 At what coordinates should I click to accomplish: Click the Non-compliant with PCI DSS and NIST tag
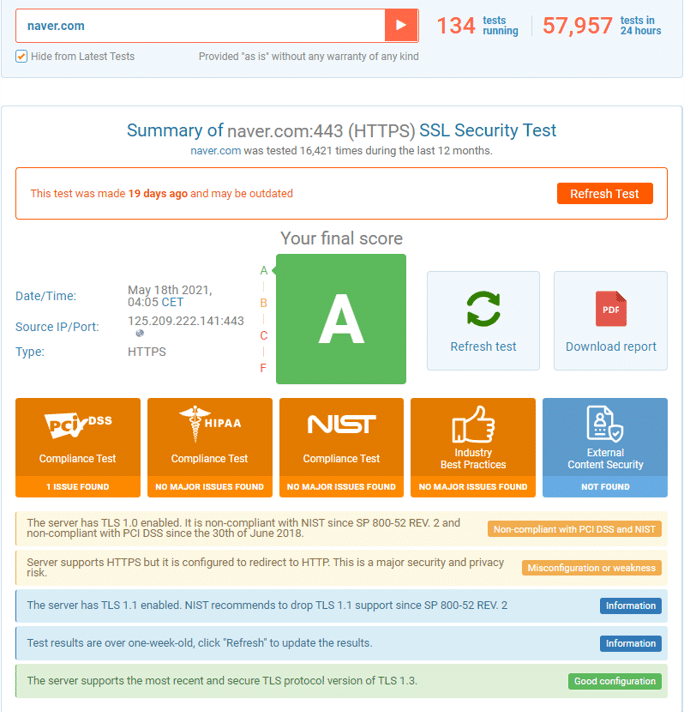[575, 529]
